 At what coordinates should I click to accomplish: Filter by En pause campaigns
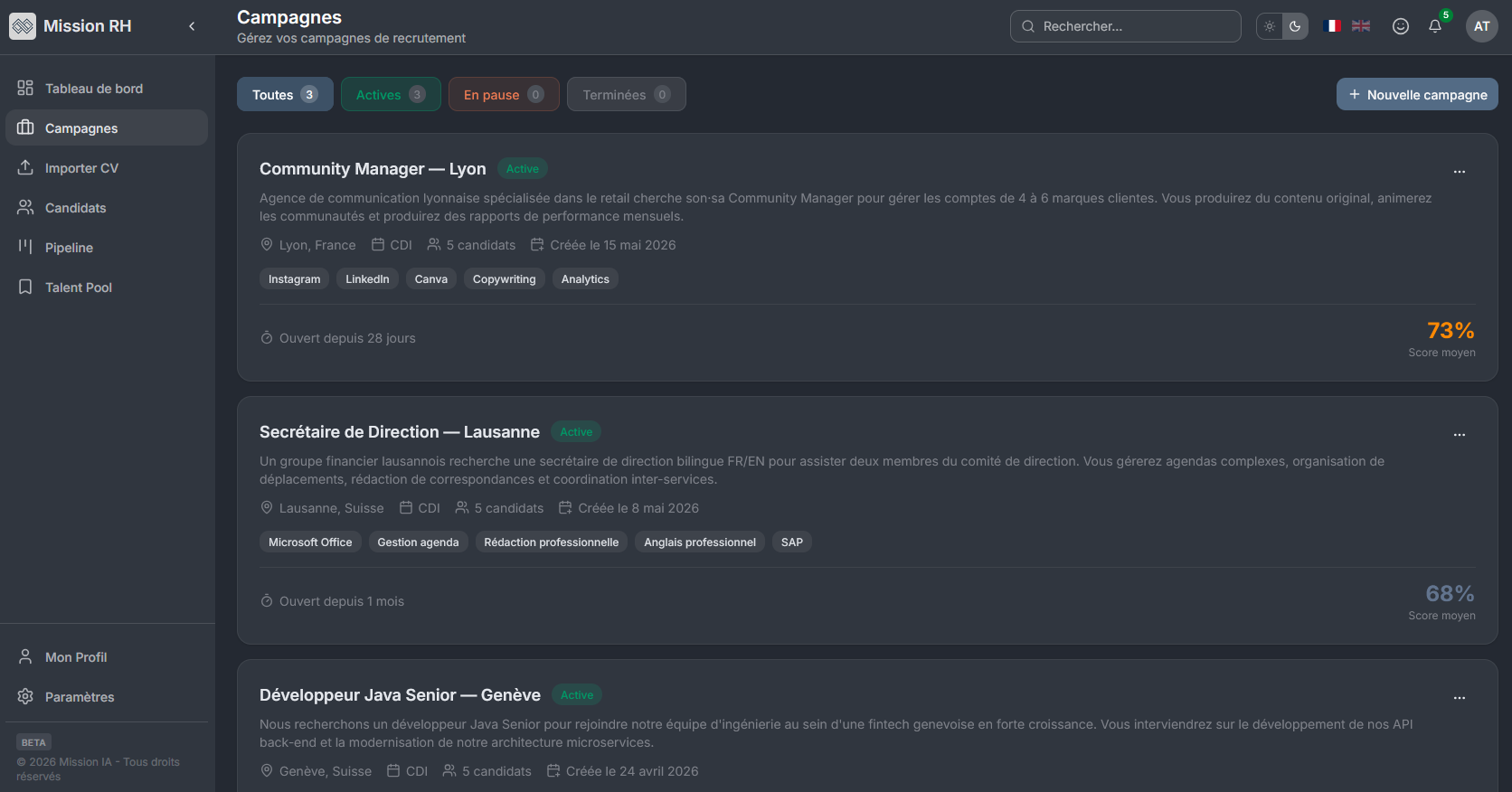pyautogui.click(x=504, y=94)
